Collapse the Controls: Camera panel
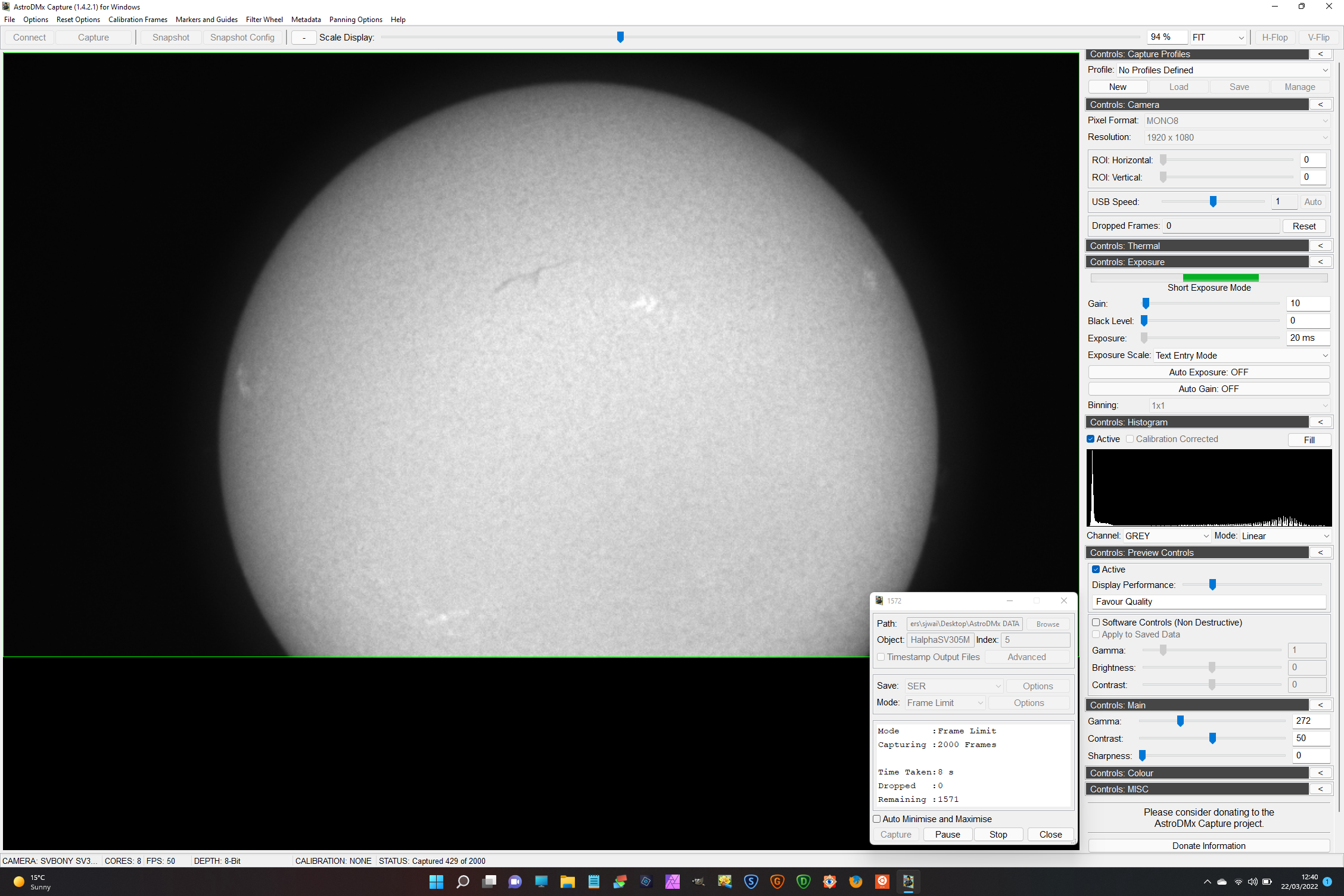Viewport: 1344px width, 896px height. point(1320,105)
